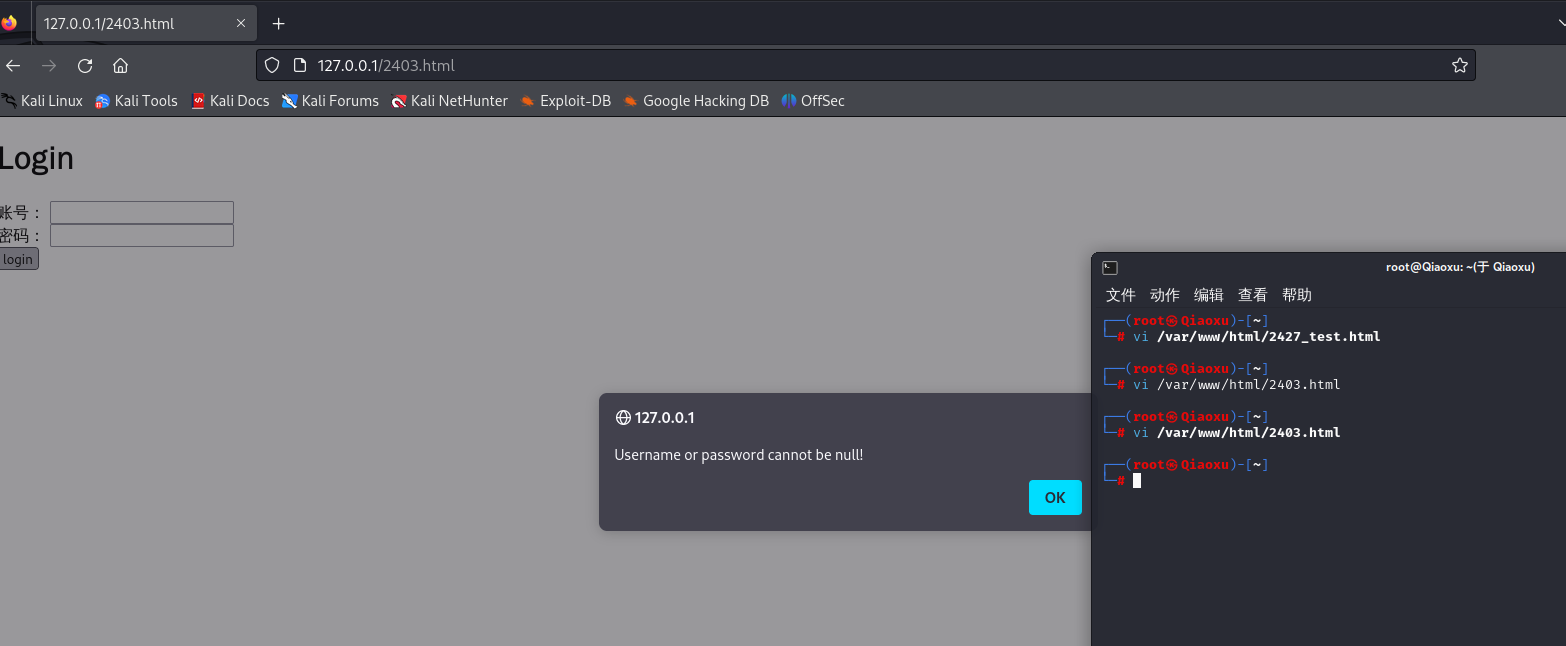Viewport: 1566px width, 646px height.
Task: Click OK in the alert dialog
Action: coord(1055,497)
